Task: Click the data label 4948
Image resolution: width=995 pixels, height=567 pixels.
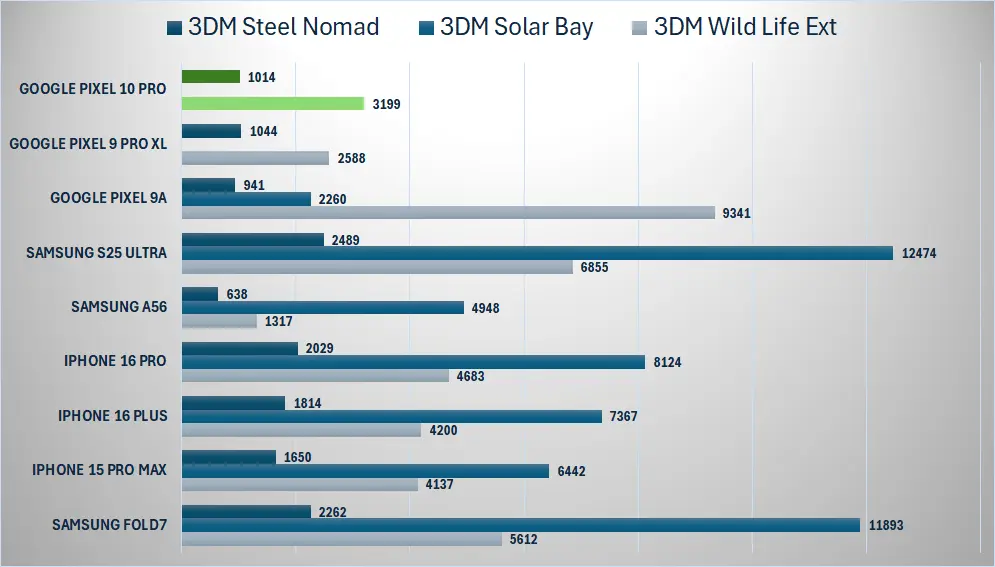Action: tap(485, 308)
